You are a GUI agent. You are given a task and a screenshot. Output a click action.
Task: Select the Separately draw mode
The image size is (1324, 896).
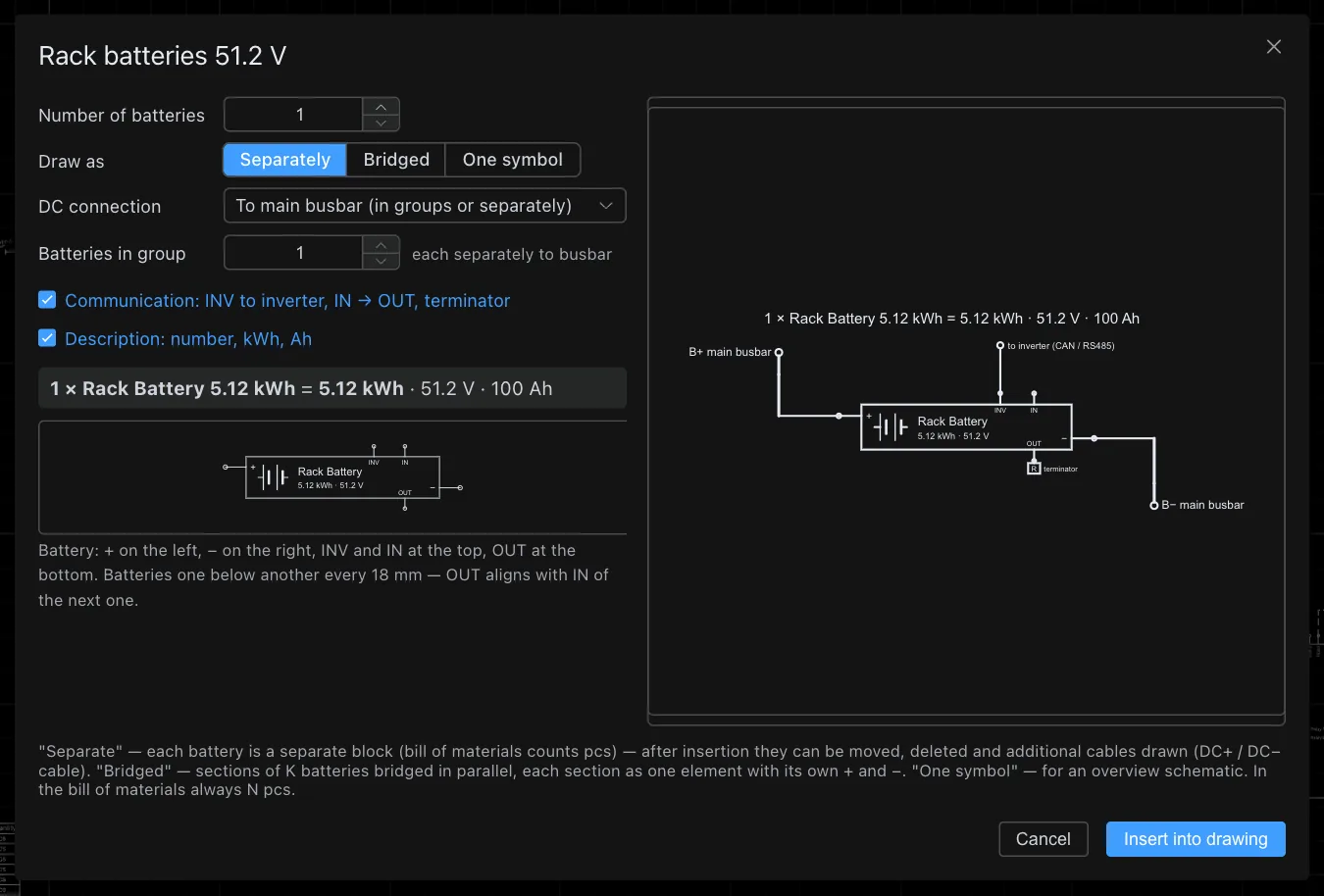coord(285,160)
